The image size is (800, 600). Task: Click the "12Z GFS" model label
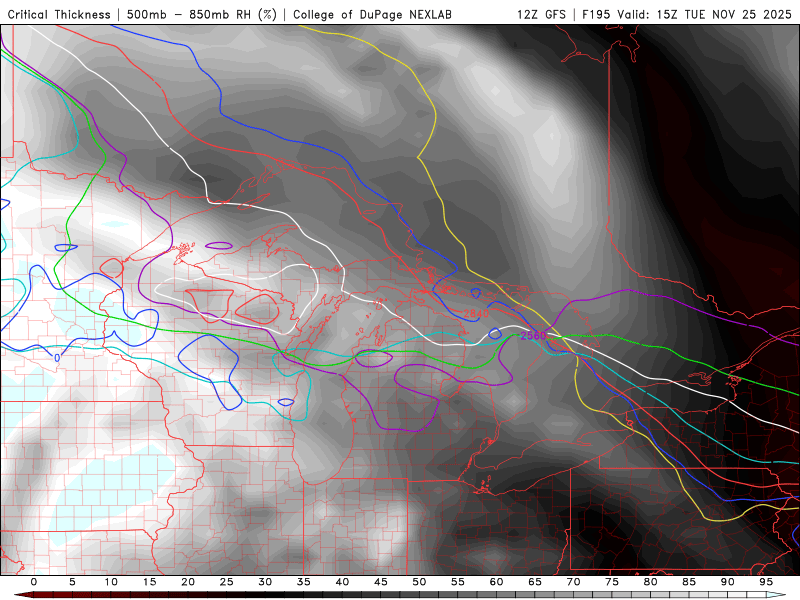[x=541, y=14]
